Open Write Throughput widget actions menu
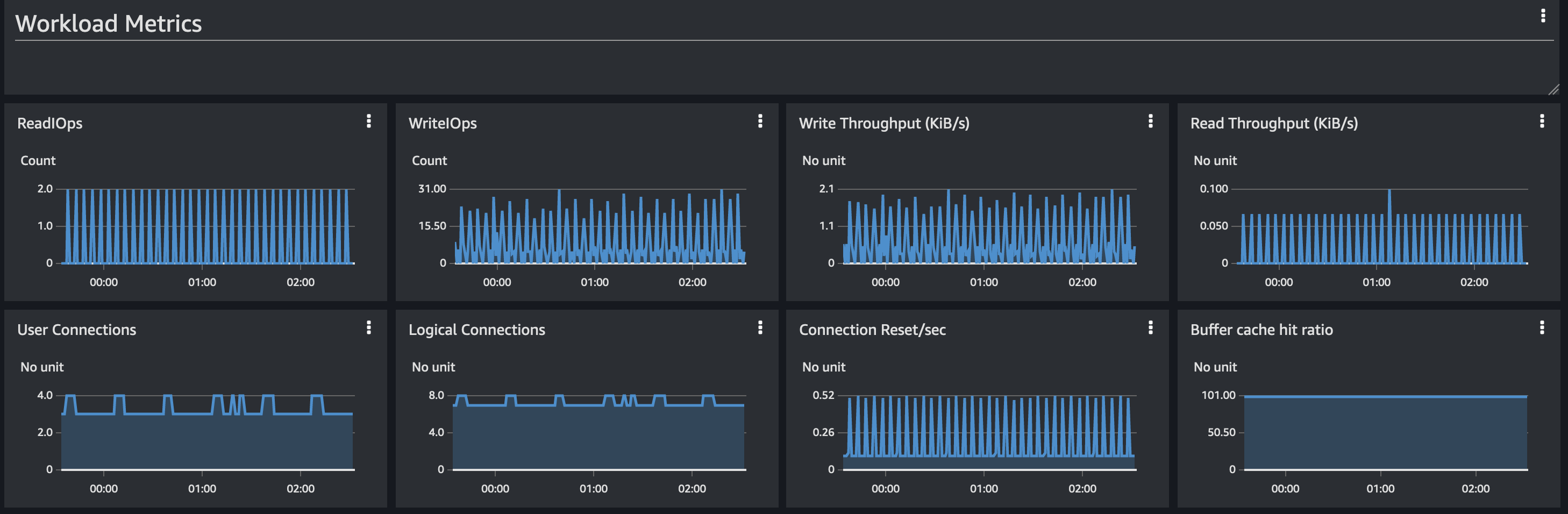This screenshot has width=1568, height=514. [x=1150, y=121]
